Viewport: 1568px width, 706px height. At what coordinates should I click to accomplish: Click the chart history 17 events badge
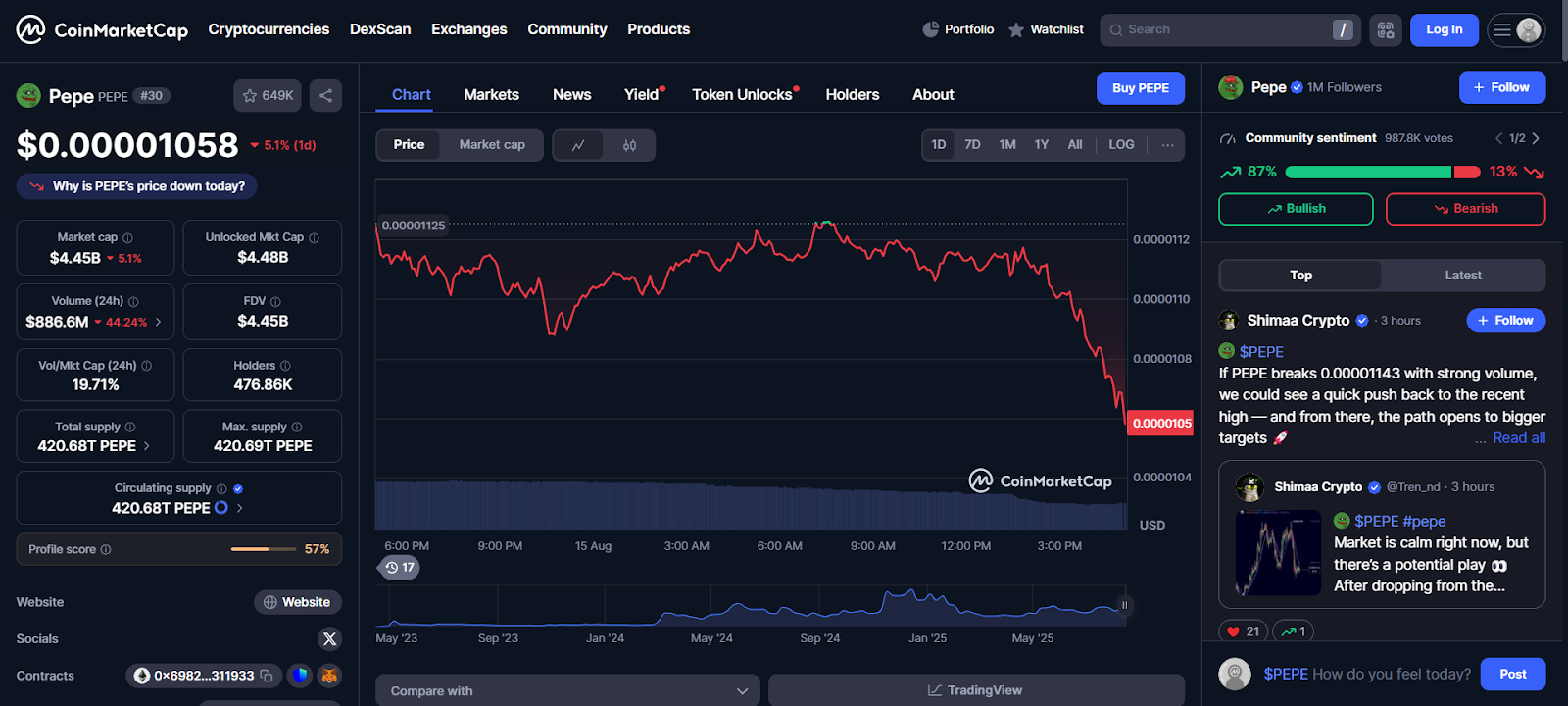coord(400,568)
